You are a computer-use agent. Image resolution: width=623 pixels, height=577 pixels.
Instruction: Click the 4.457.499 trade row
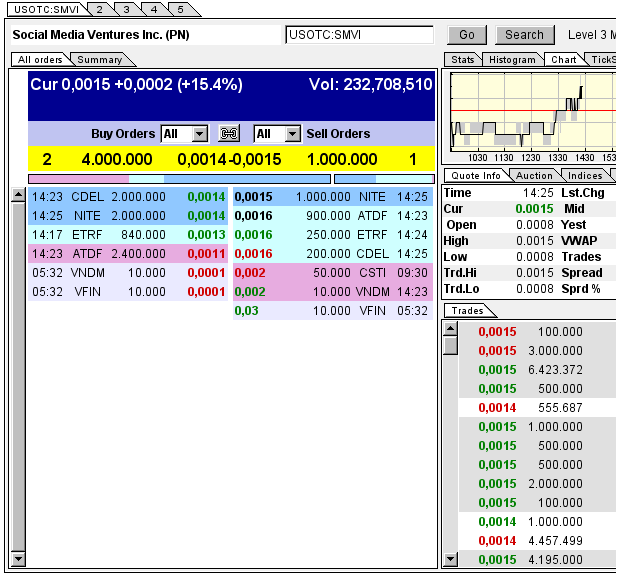click(537, 541)
